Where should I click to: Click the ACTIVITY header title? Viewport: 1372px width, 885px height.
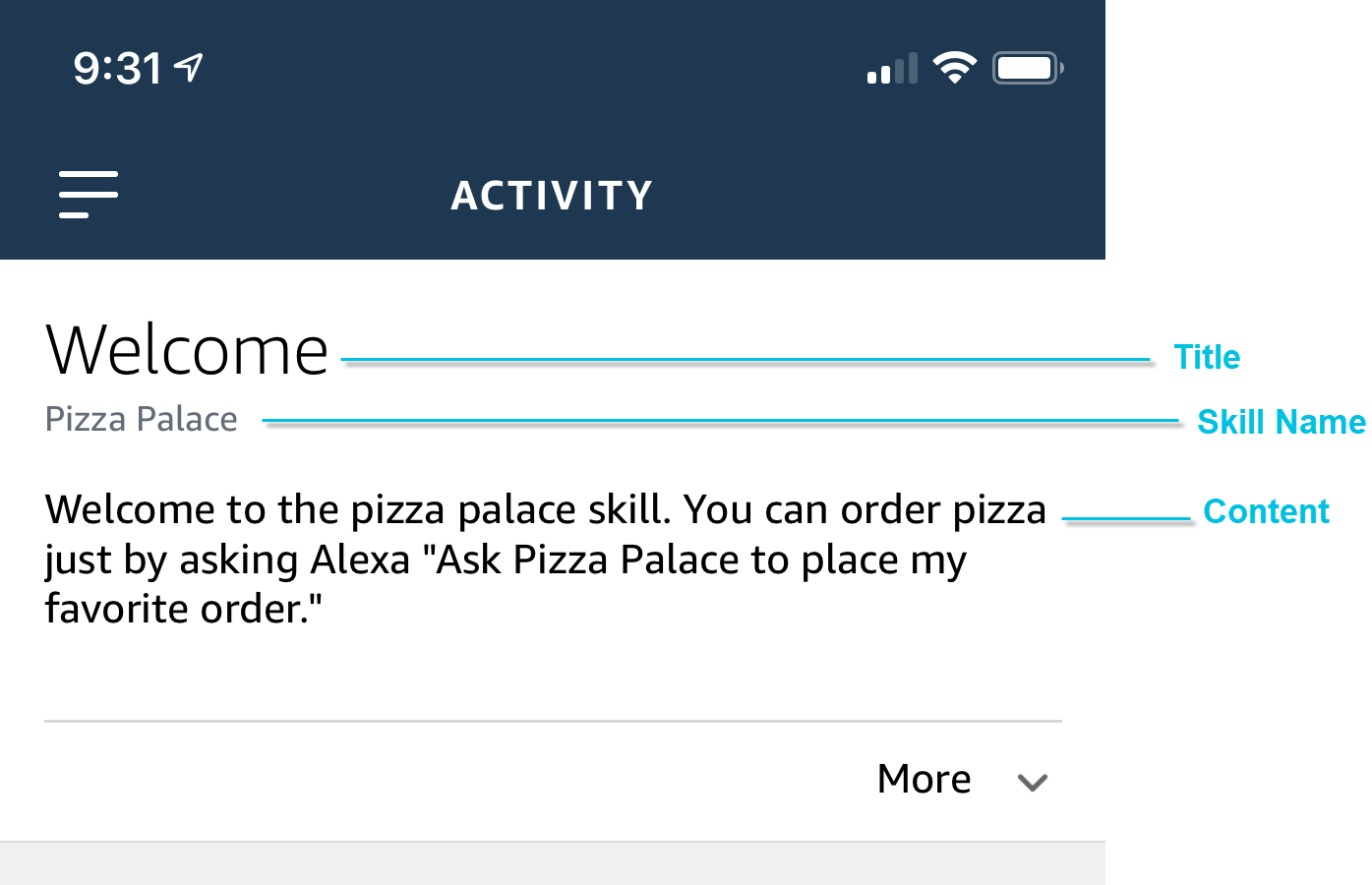[552, 196]
